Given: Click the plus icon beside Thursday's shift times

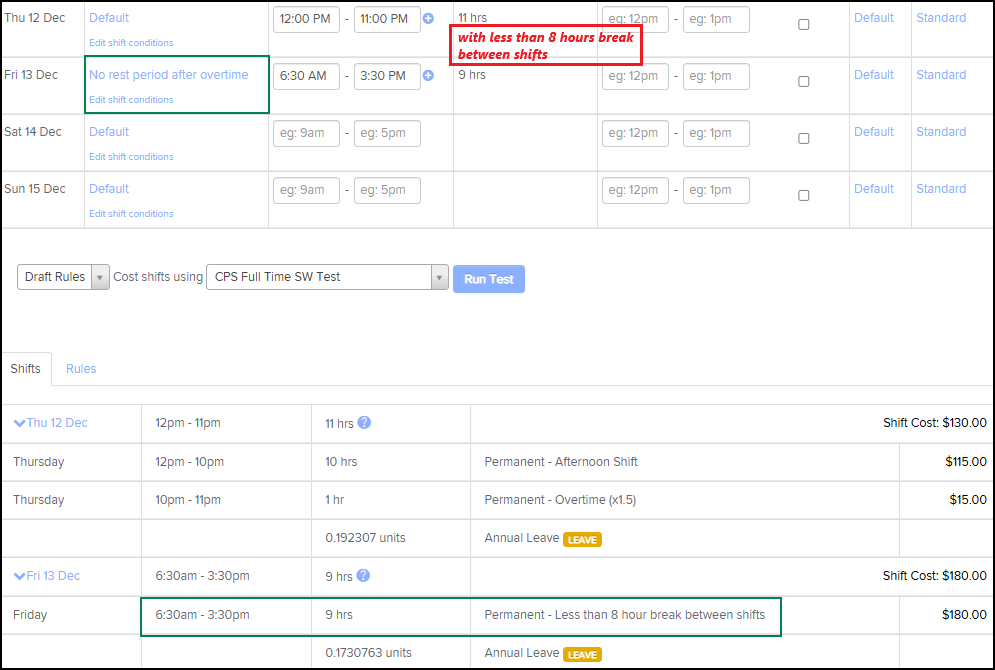Looking at the screenshot, I should click(428, 19).
